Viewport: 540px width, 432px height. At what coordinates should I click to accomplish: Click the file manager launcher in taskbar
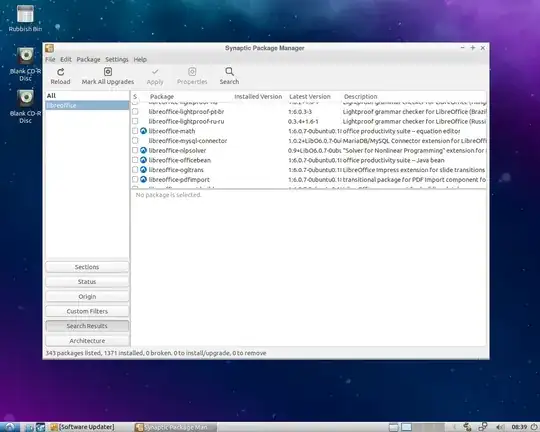click(29, 427)
